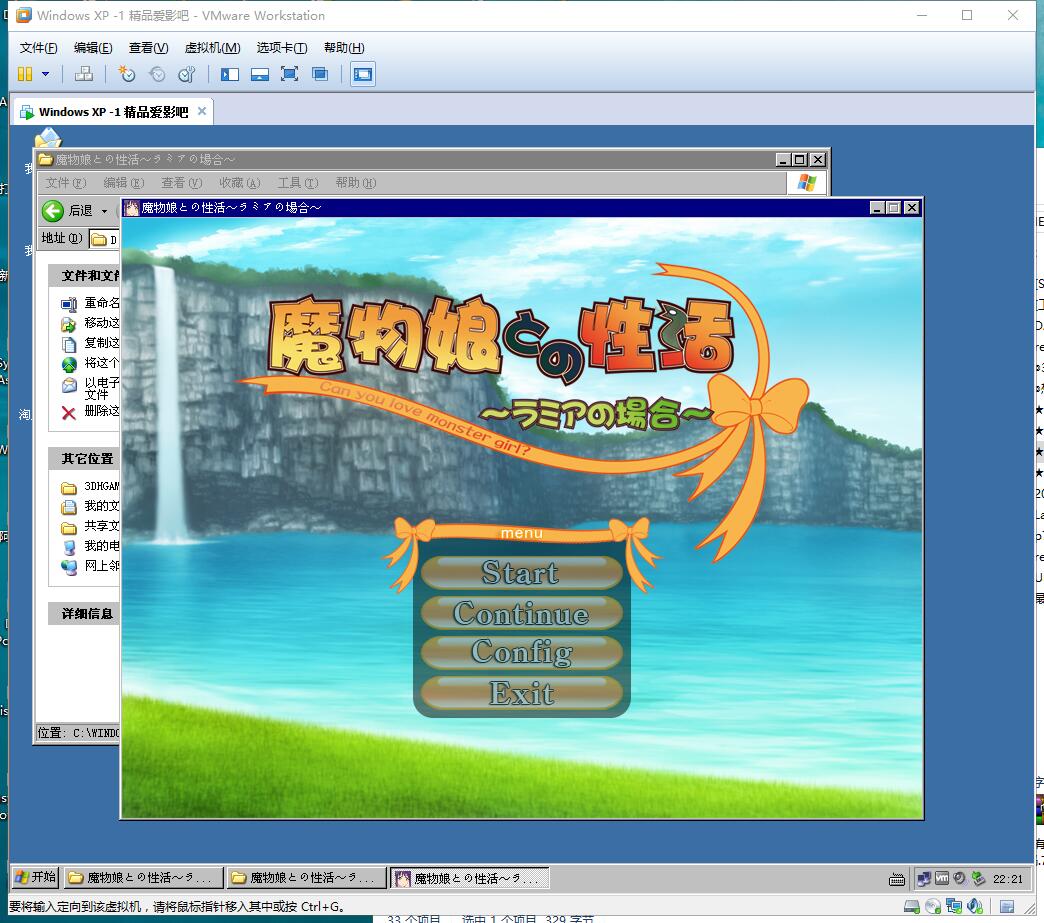Toggle the console view button
Screen dimensions: 1044x923
362,74
